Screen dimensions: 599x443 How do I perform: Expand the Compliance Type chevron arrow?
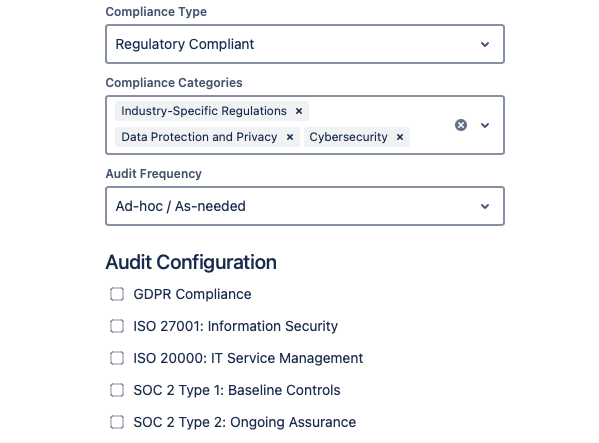485,44
